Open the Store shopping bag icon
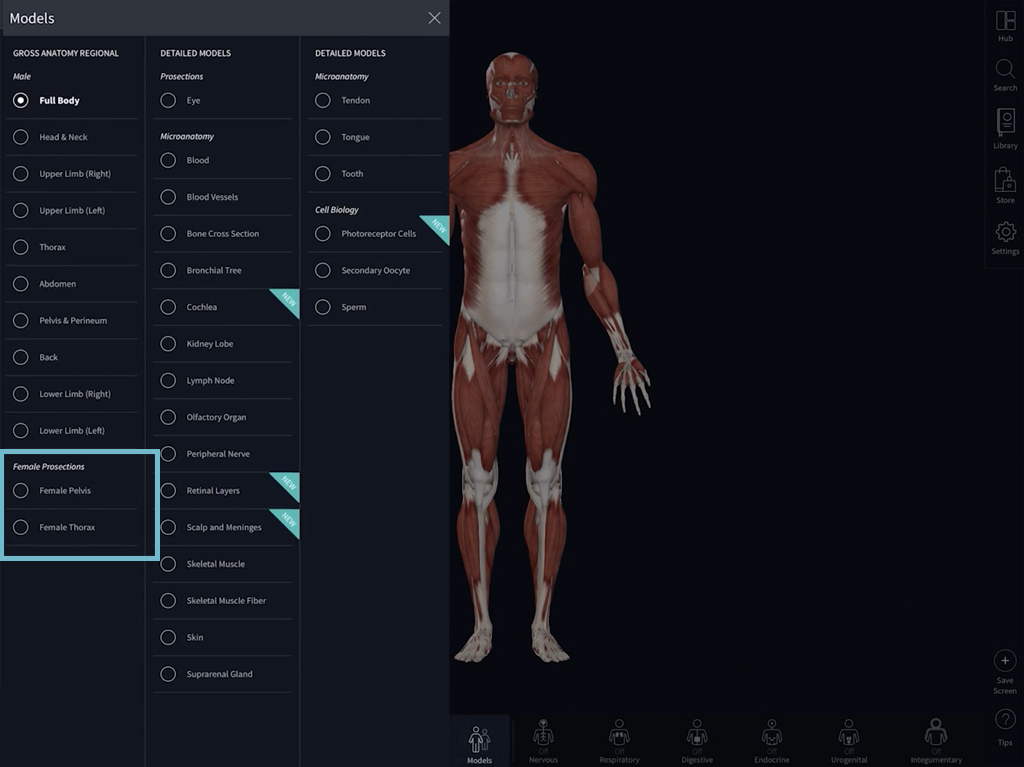1024x767 pixels. pyautogui.click(x=1005, y=180)
